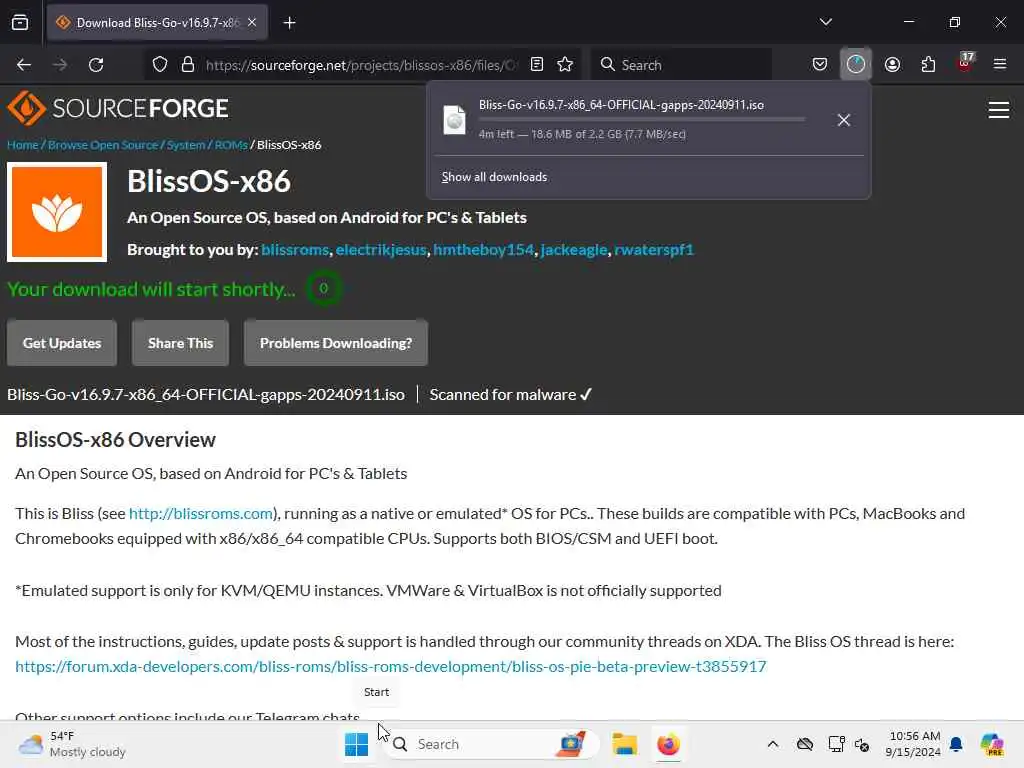Click the Home breadcrumb link
The width and height of the screenshot is (1024, 768).
pos(22,145)
